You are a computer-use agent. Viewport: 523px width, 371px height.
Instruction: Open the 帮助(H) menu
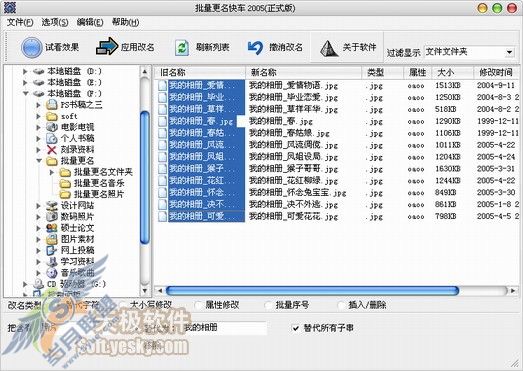[x=125, y=22]
